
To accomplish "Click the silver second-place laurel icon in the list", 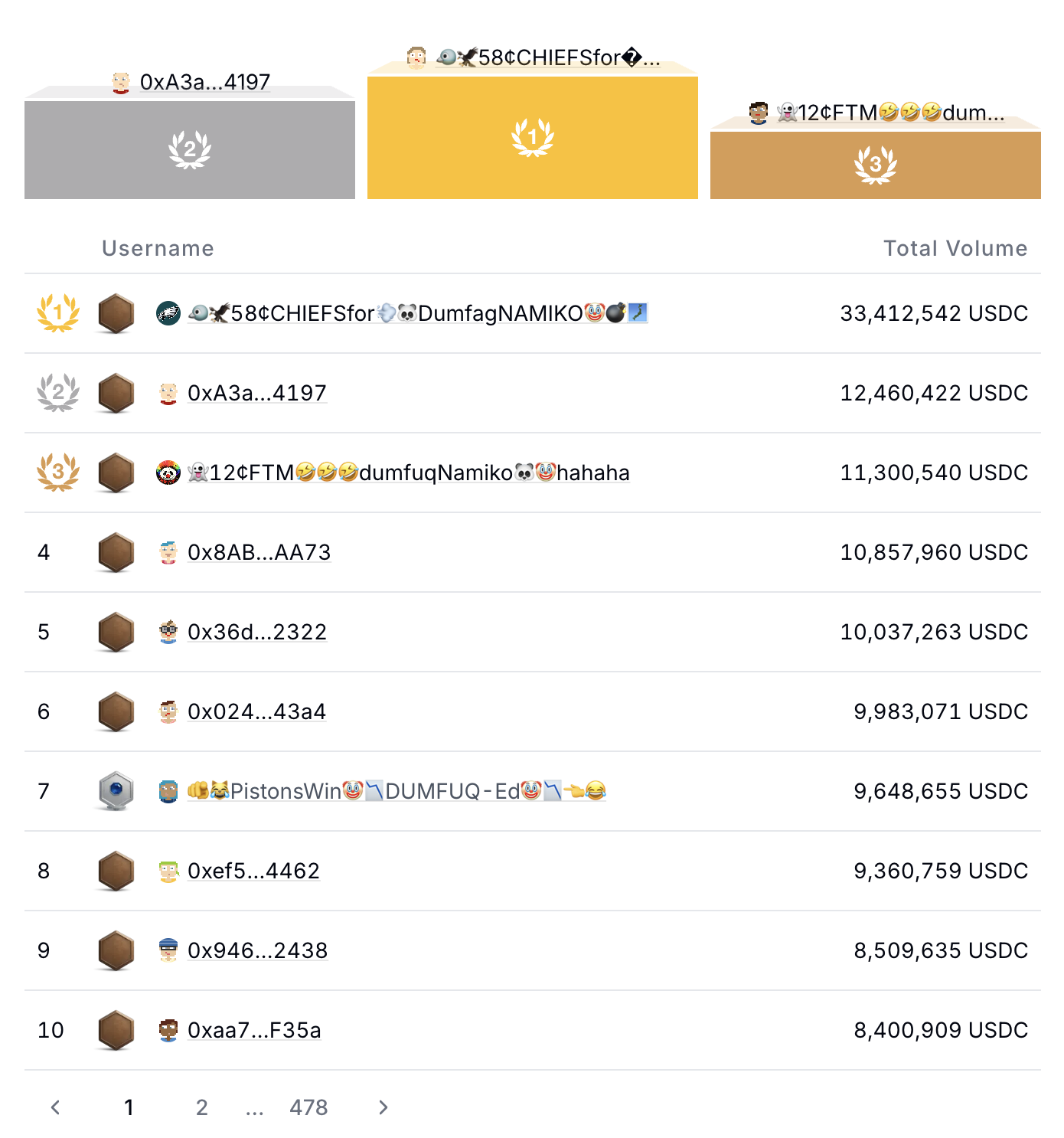I will click(58, 393).
